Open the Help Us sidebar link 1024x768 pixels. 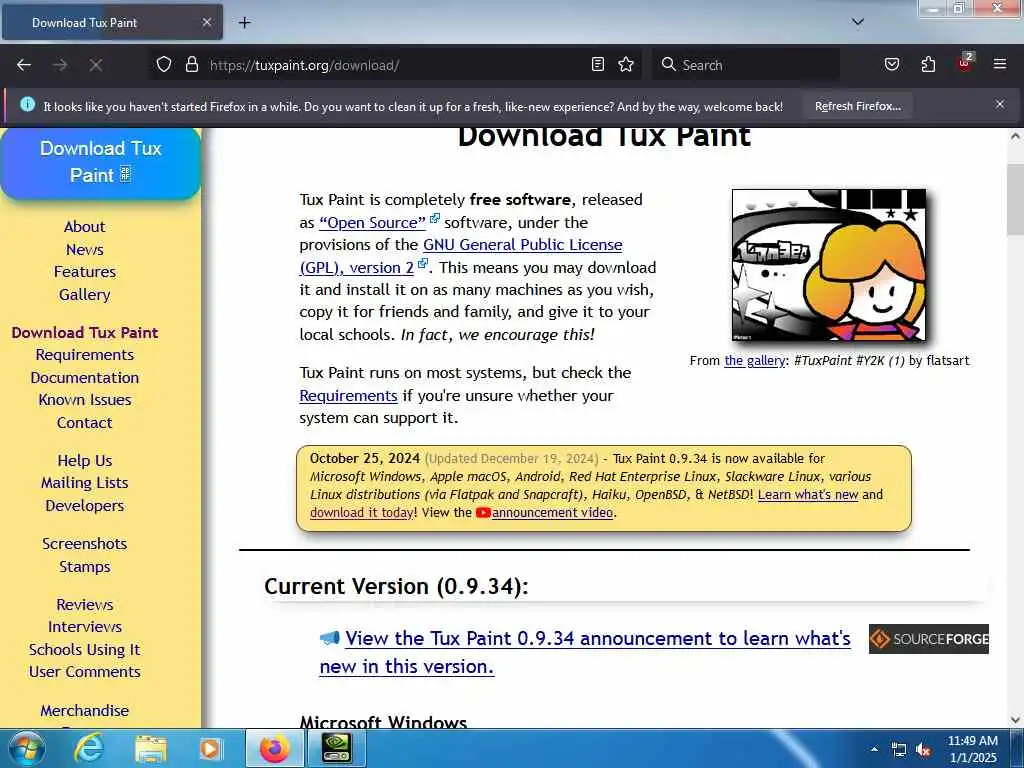(x=84, y=460)
